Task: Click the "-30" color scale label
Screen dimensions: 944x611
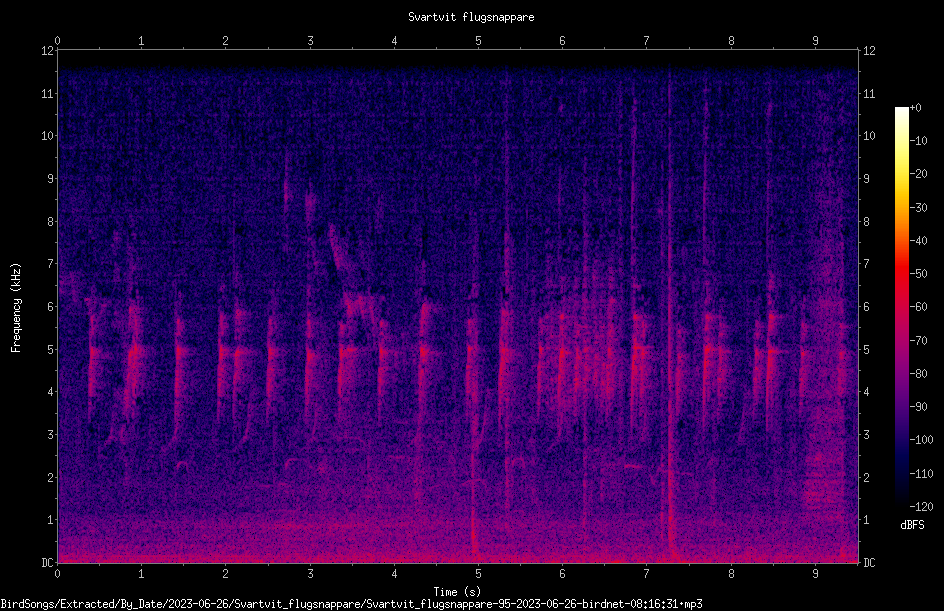Action: point(919,208)
